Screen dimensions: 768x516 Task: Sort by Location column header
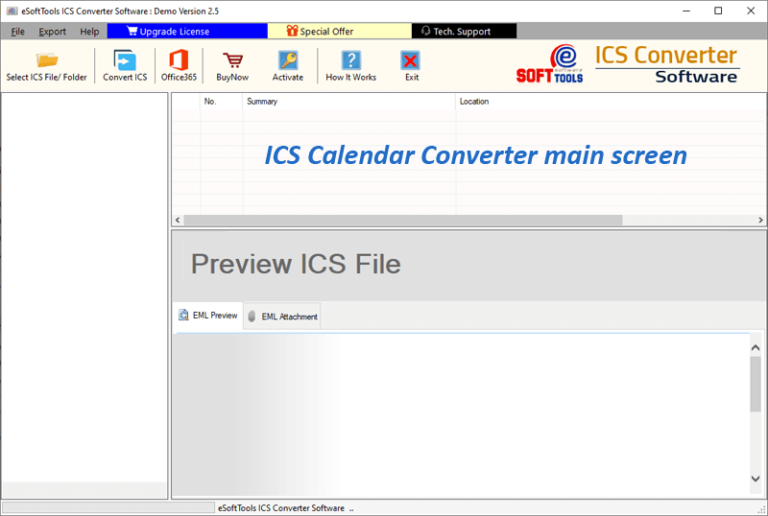(610, 101)
